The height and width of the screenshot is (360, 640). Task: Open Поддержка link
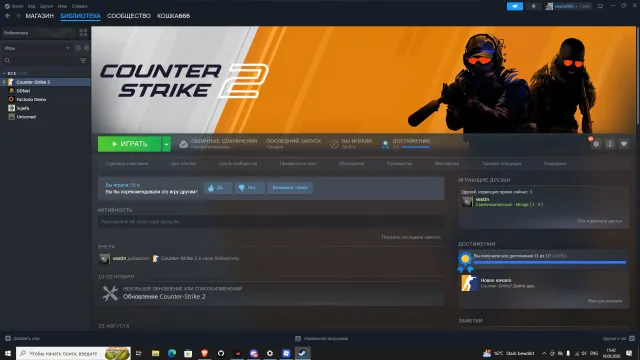click(555, 164)
